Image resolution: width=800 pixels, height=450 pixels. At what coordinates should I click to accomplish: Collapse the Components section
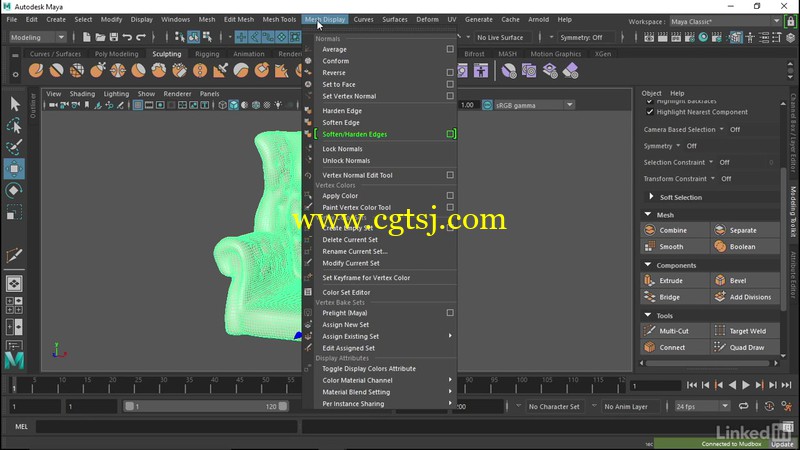[648, 265]
